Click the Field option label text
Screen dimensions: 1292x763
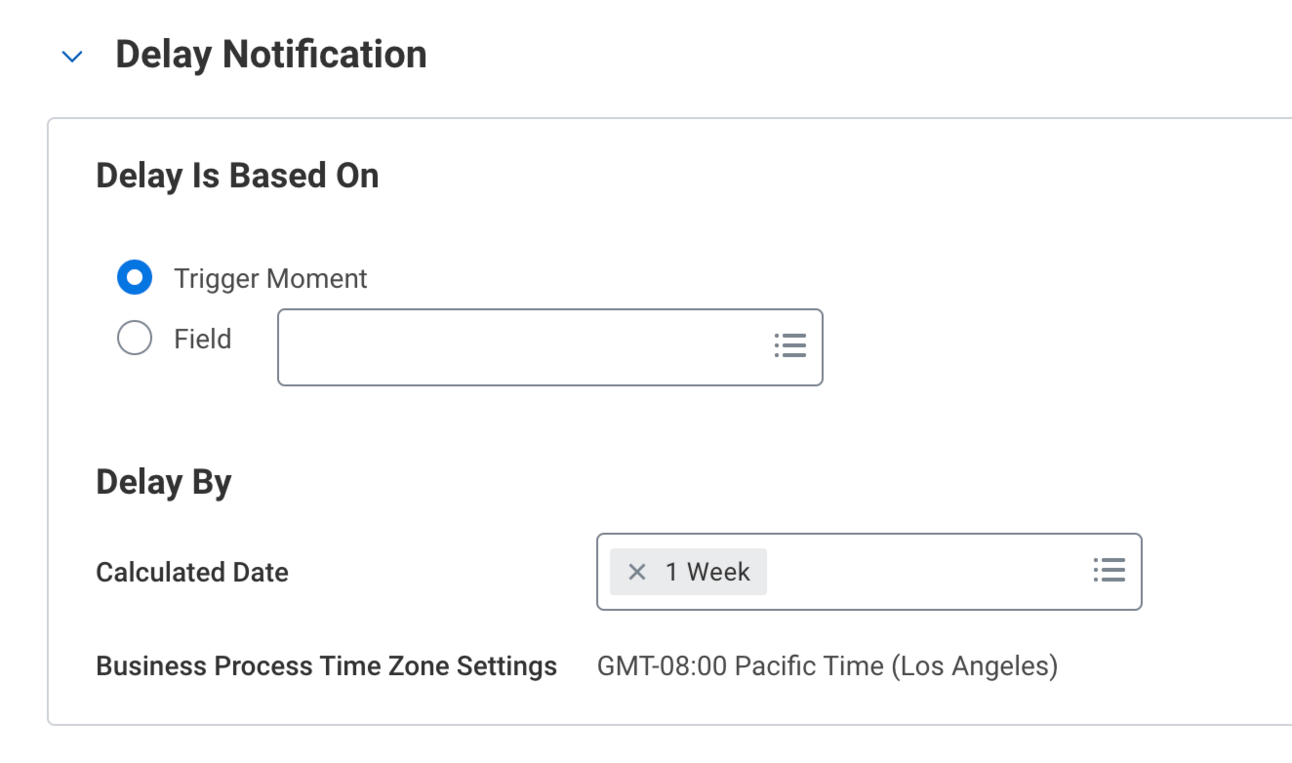pos(202,340)
